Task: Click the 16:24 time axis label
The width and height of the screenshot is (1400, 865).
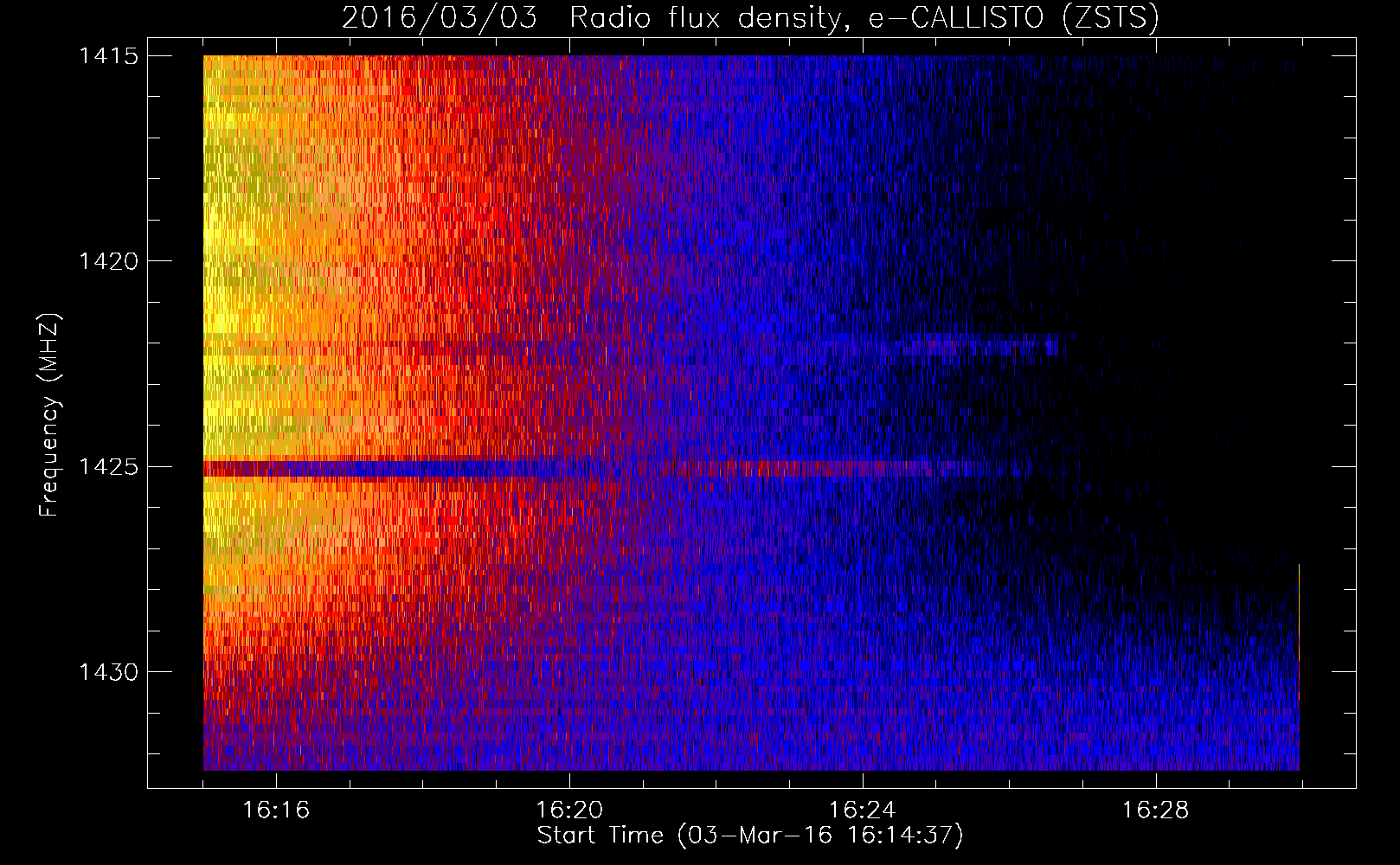Action: tap(863, 811)
